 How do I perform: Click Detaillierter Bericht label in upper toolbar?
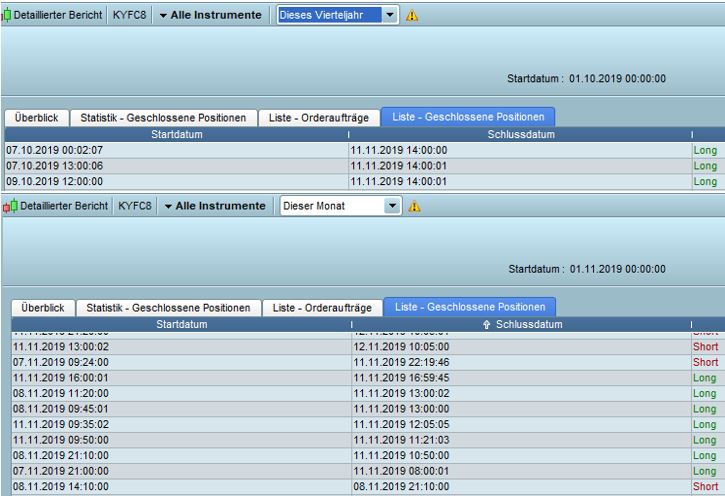click(58, 15)
